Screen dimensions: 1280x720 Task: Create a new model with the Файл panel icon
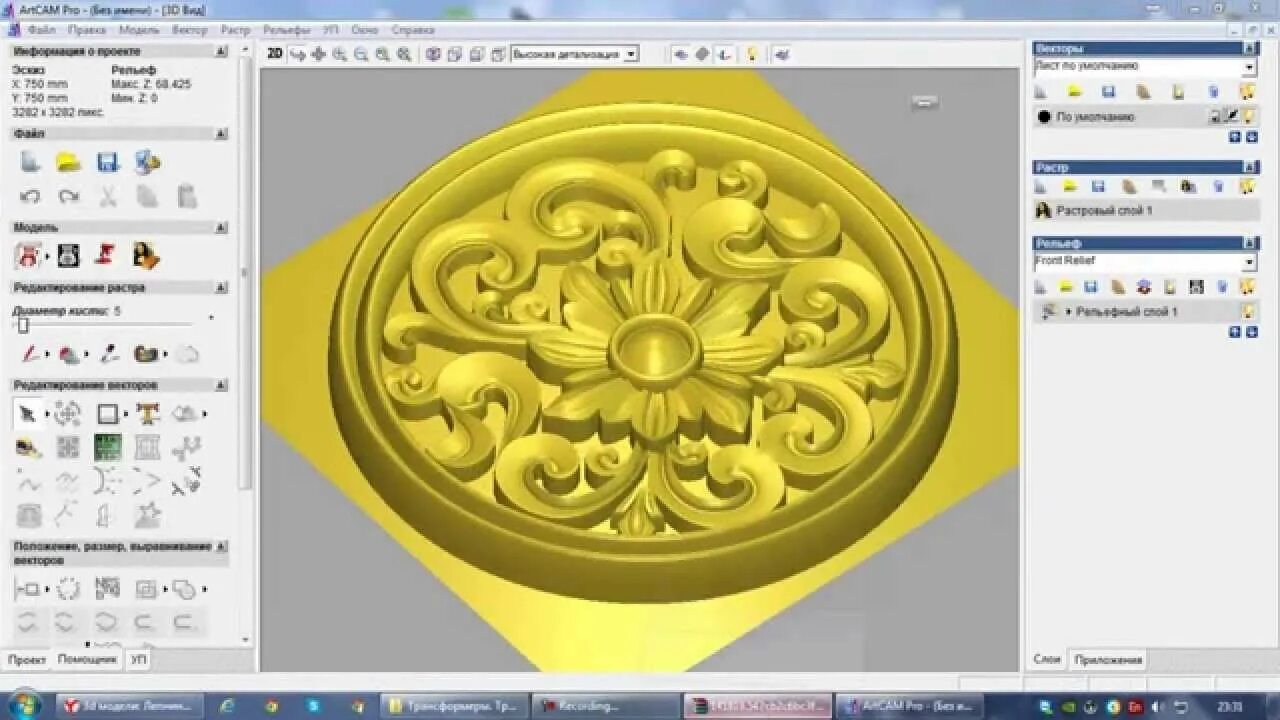click(x=31, y=162)
